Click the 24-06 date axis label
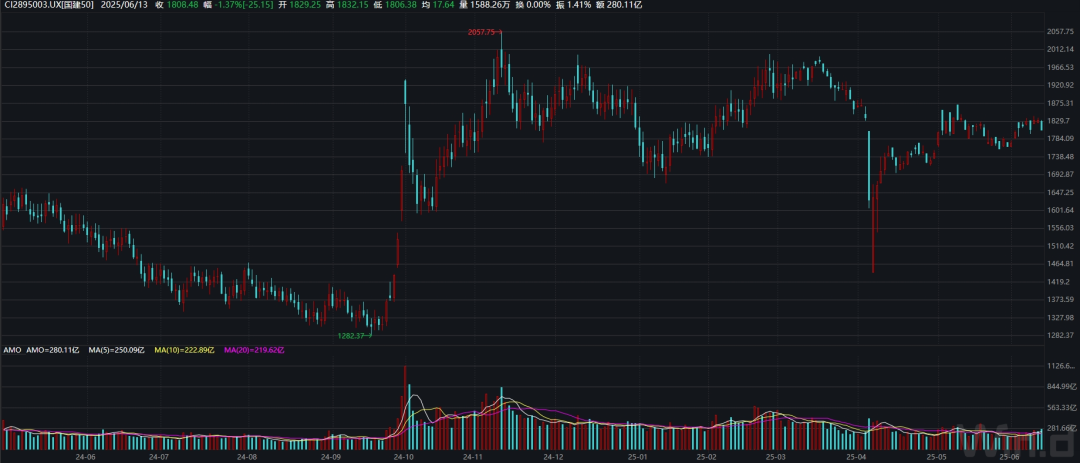The height and width of the screenshot is (463, 1080). coord(86,456)
